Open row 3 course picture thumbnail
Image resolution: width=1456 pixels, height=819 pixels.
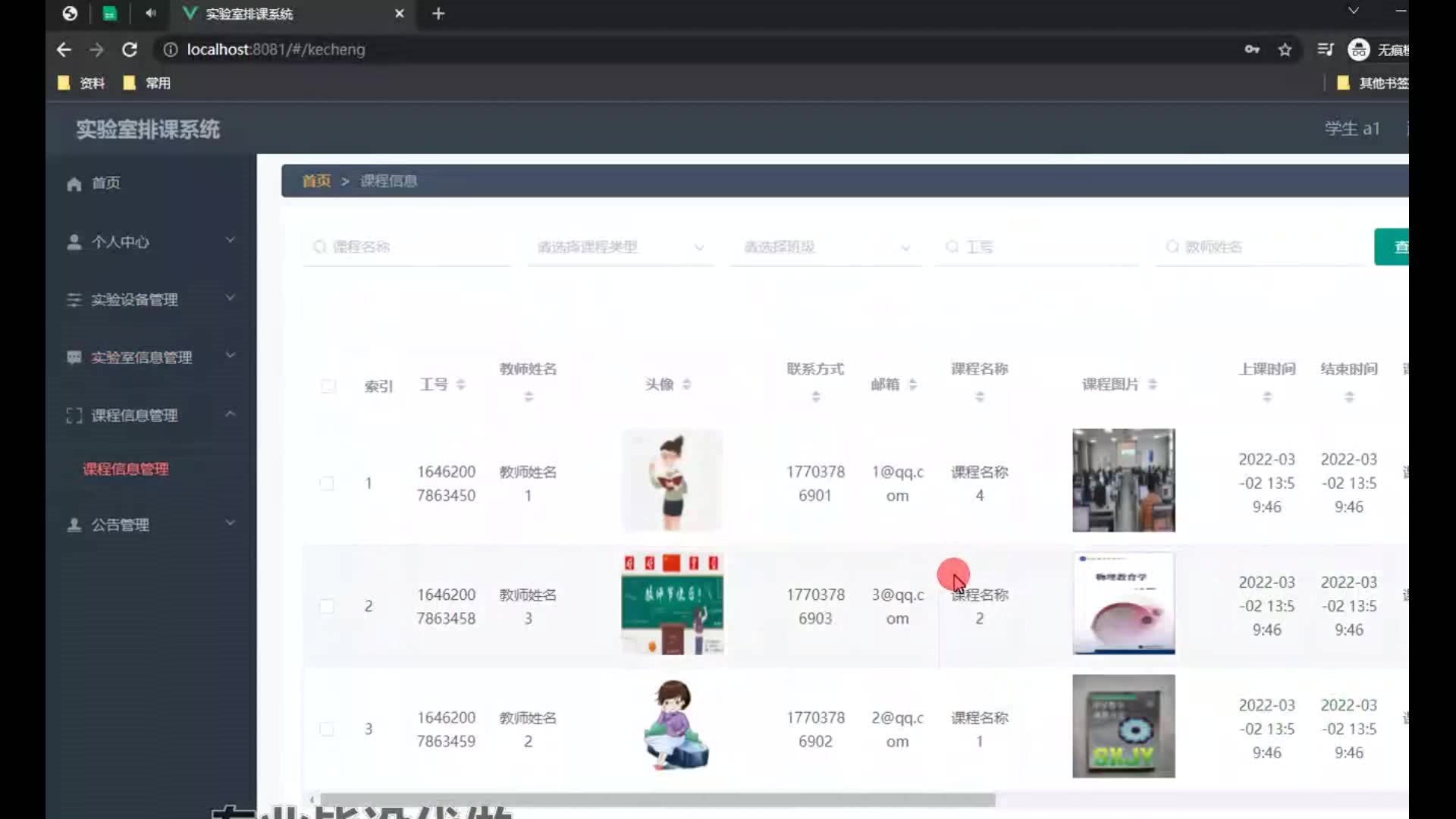1124,726
